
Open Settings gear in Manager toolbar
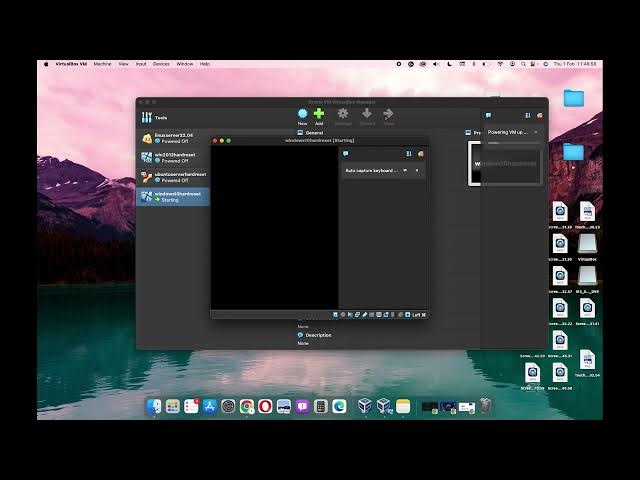pos(343,117)
